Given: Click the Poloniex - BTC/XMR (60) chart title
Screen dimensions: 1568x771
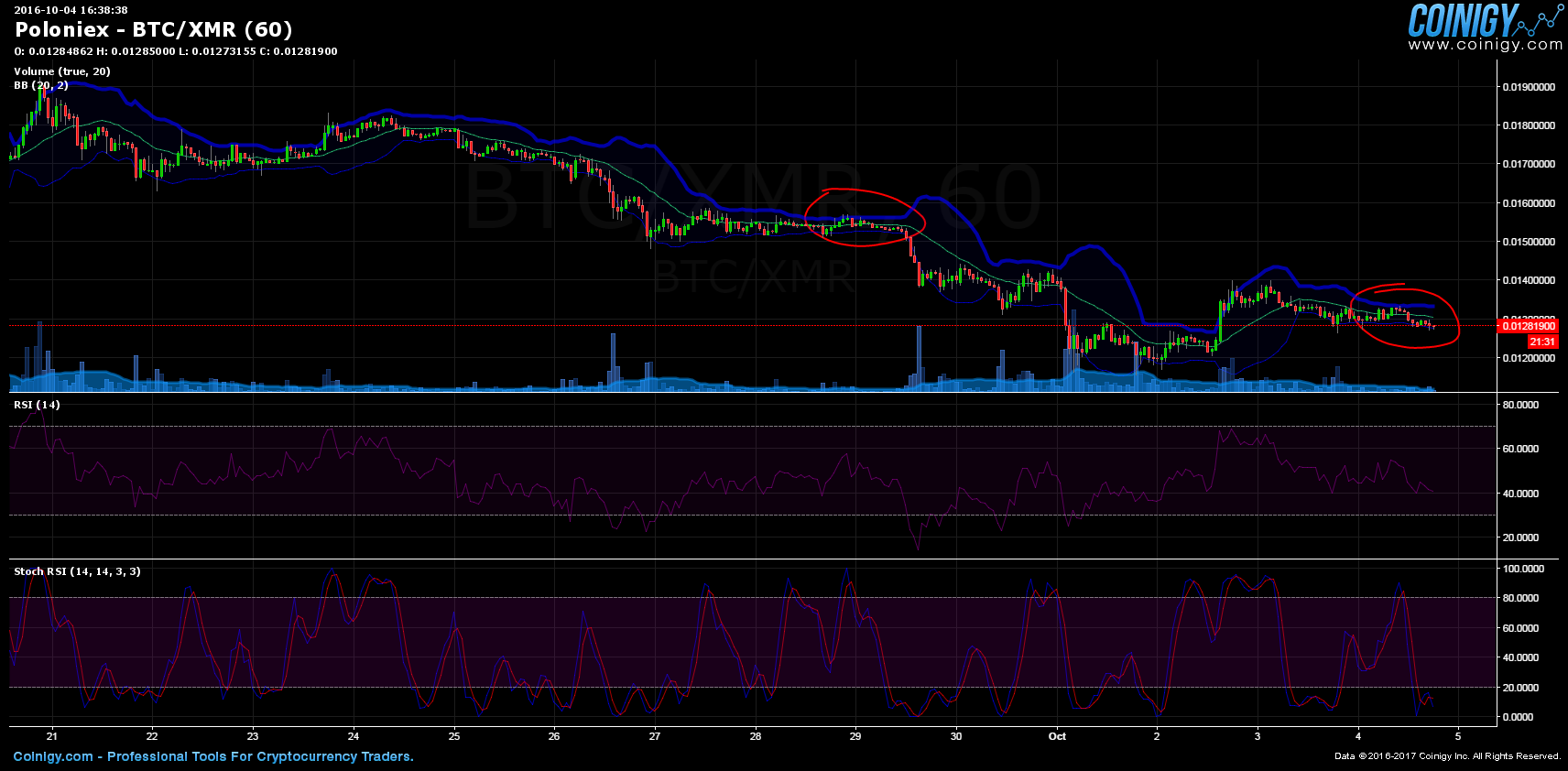Looking at the screenshot, I should (153, 30).
